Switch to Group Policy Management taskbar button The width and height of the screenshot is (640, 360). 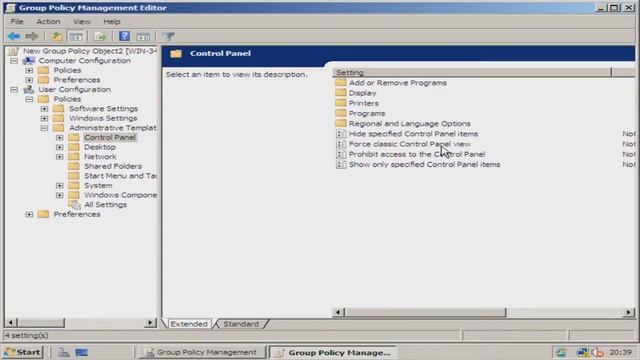[202, 352]
